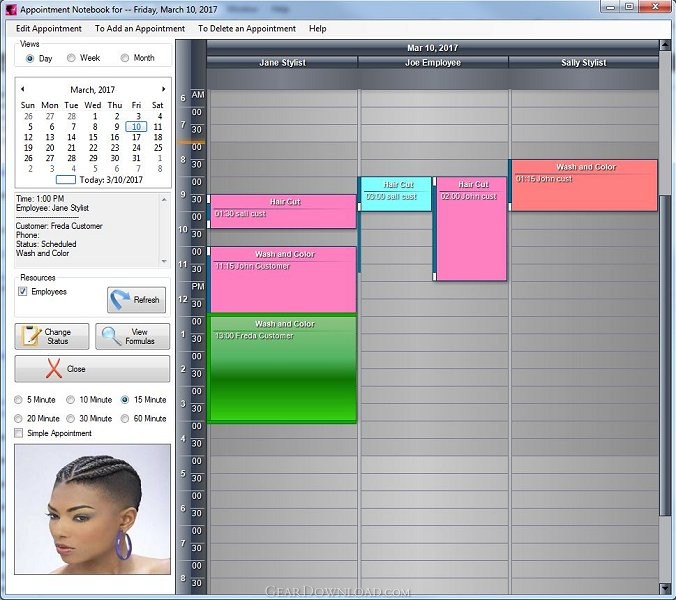This screenshot has width=676, height=600.
Task: Select the Week view radio button
Action: [71, 58]
